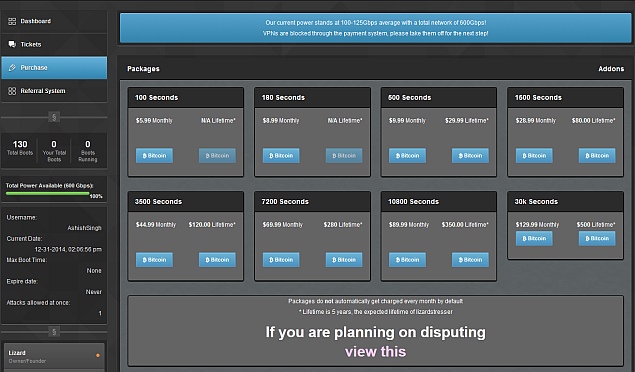Click the 'Attacks allowed at once' label
The width and height of the screenshot is (635, 372).
pos(38,302)
